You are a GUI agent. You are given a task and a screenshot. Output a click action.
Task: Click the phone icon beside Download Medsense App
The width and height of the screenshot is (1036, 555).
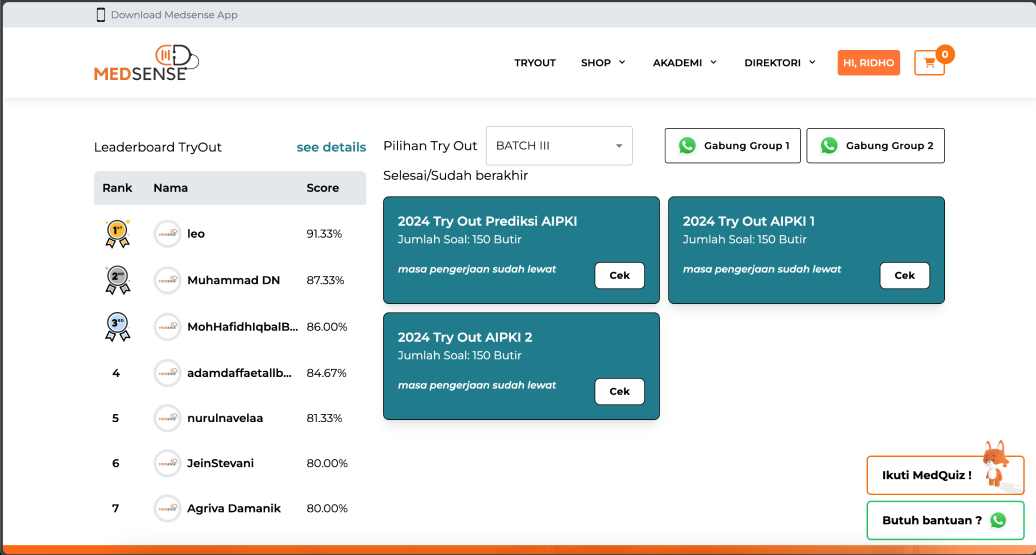[100, 15]
